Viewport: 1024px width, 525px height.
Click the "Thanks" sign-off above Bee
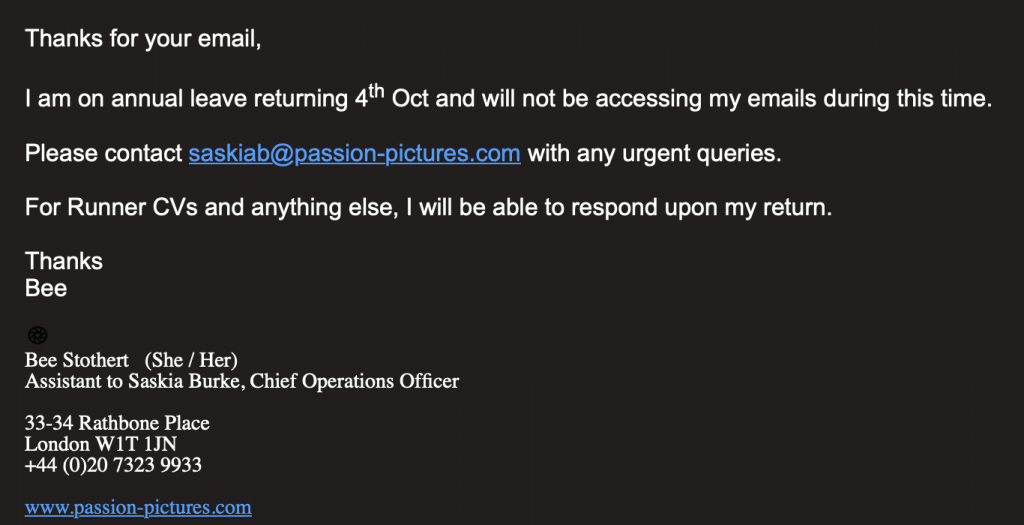pos(63,261)
